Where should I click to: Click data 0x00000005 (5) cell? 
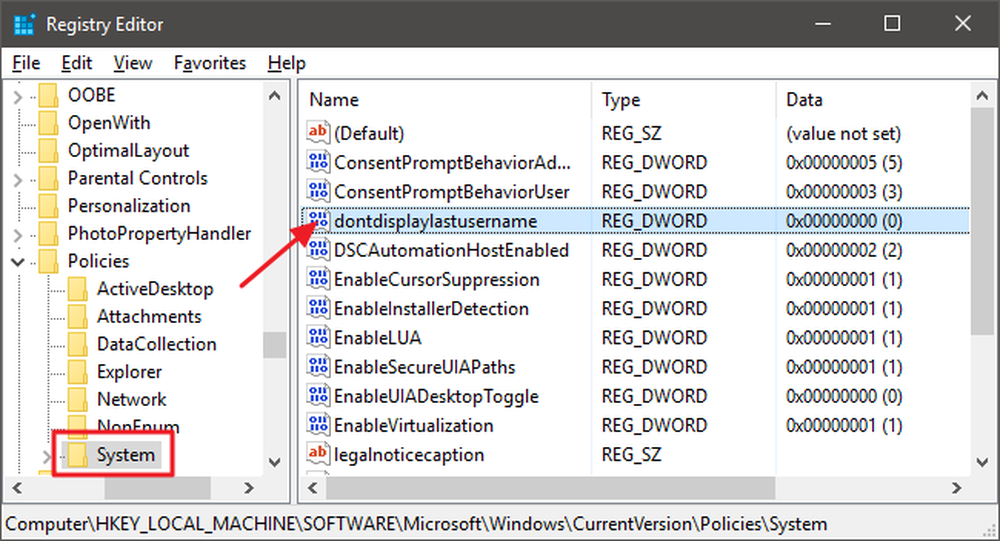pos(844,162)
